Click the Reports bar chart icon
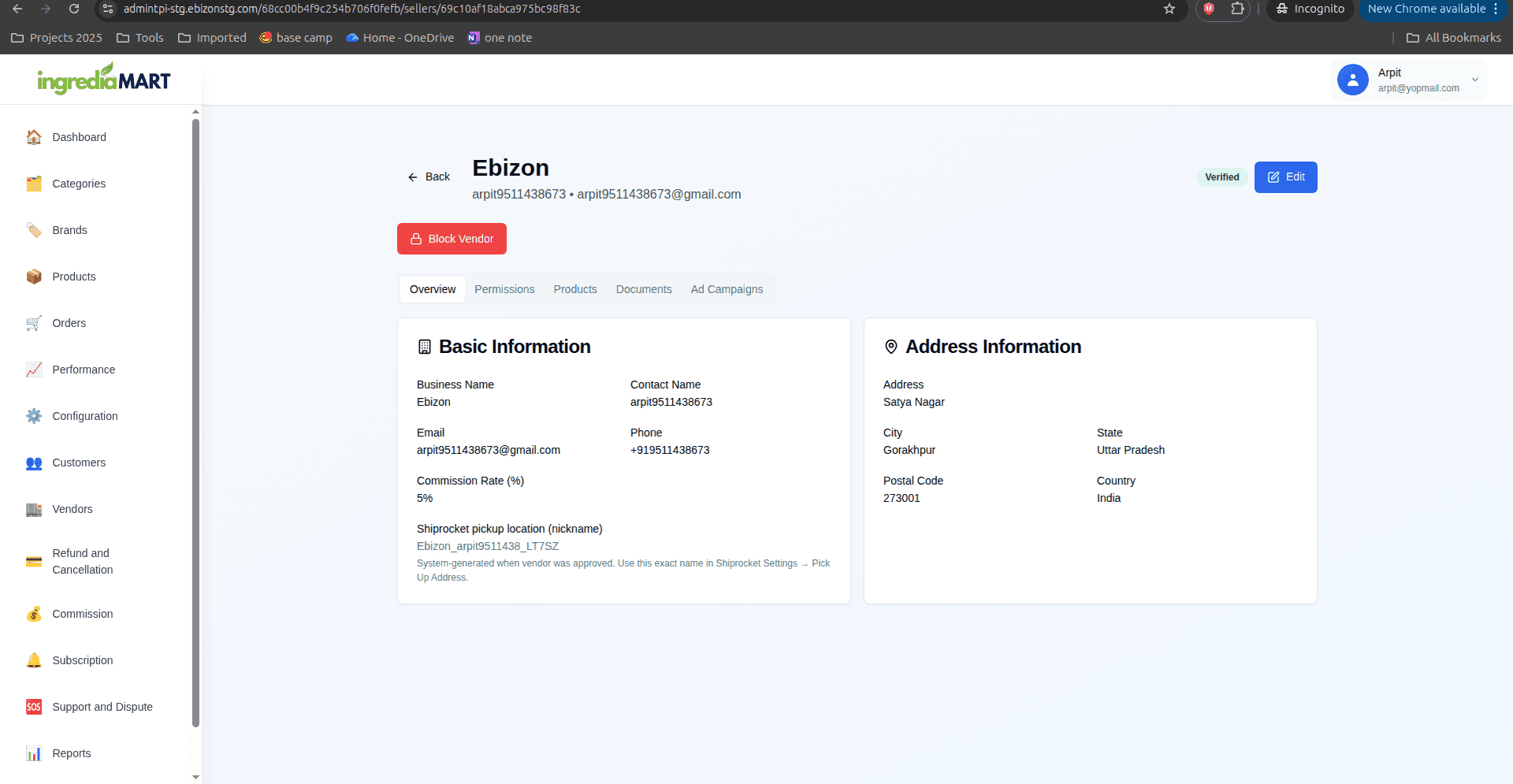The width and height of the screenshot is (1513, 784). click(x=34, y=753)
